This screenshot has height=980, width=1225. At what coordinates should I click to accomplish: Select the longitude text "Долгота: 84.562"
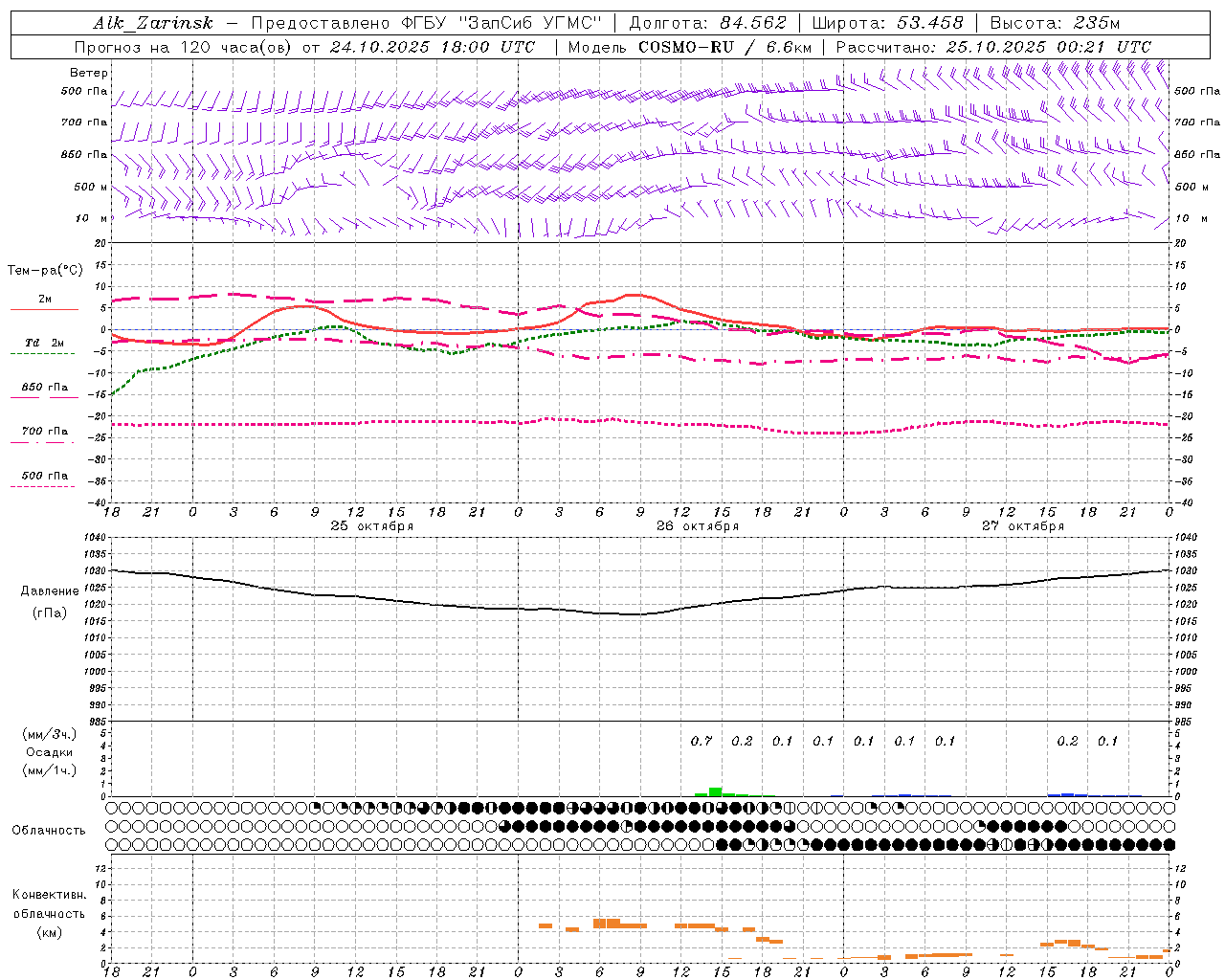(708, 23)
